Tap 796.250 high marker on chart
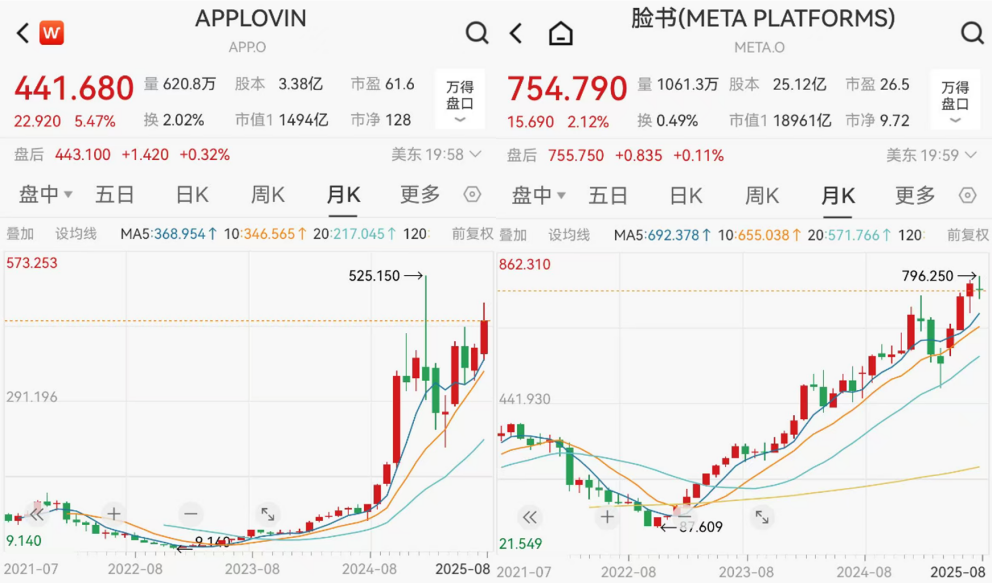 [939, 276]
